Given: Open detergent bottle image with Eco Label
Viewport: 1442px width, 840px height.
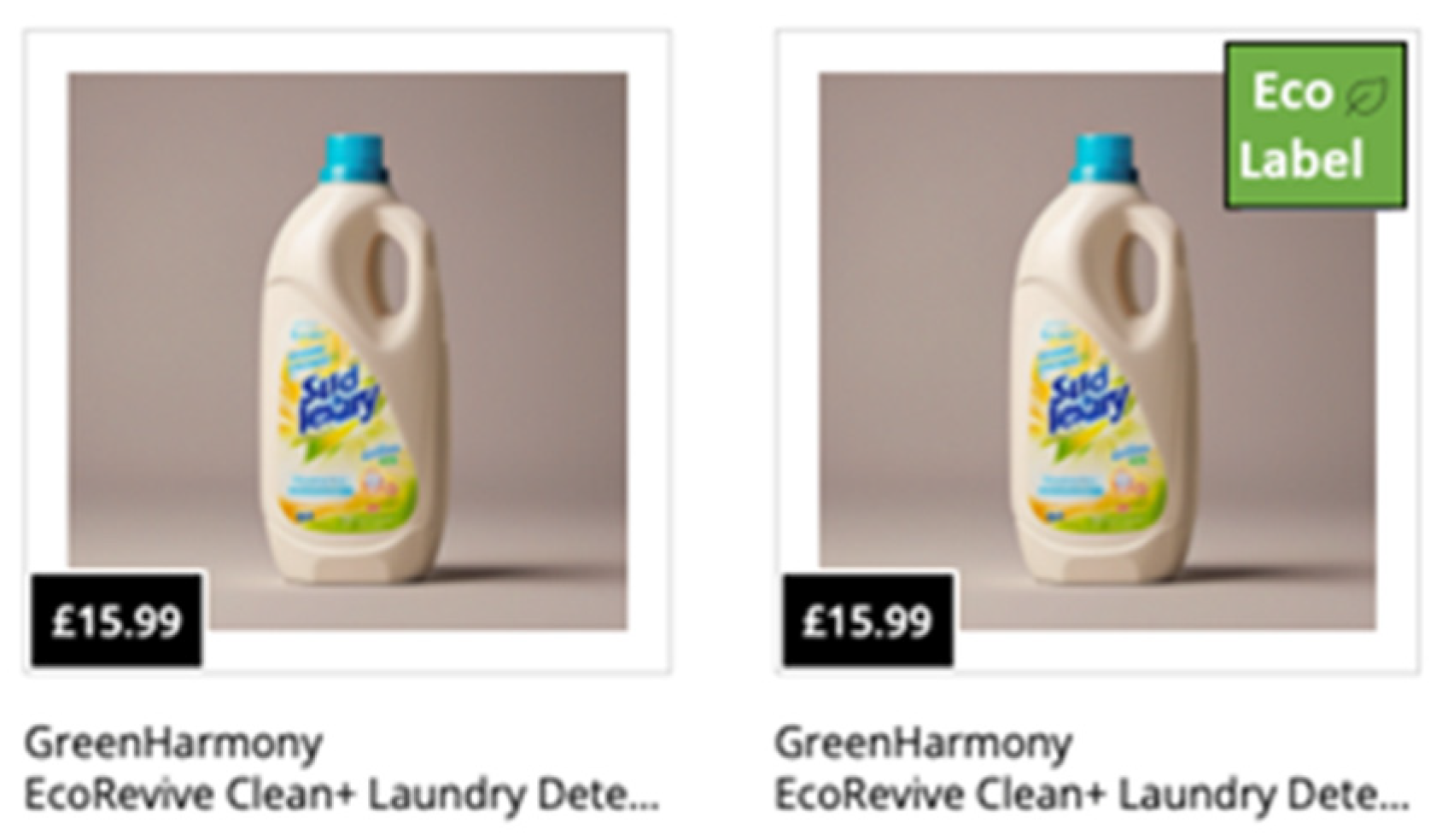Looking at the screenshot, I should click(1098, 351).
